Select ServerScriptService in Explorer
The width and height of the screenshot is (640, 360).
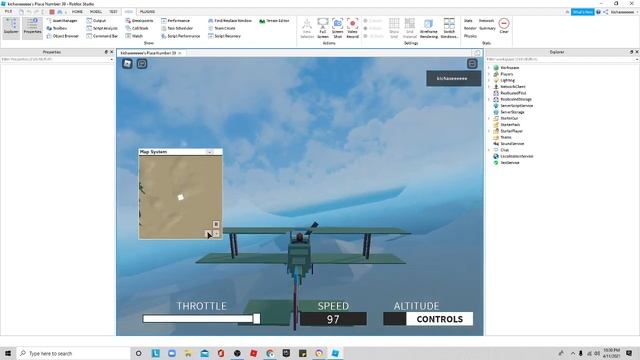516,106
